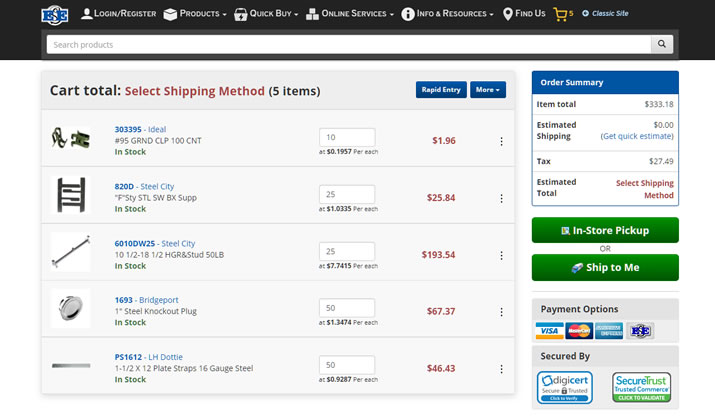Click the MasterCard payment icon
Viewport: 715px width, 420px height.
[579, 331]
